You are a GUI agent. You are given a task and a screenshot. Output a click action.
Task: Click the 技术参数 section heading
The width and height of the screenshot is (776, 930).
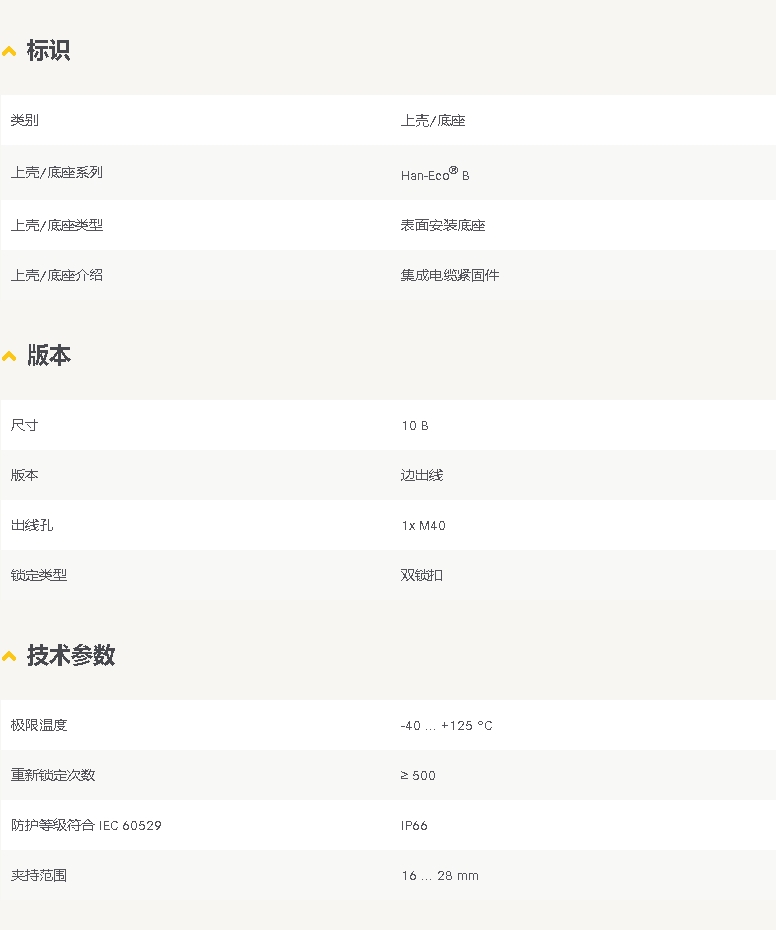(x=71, y=655)
